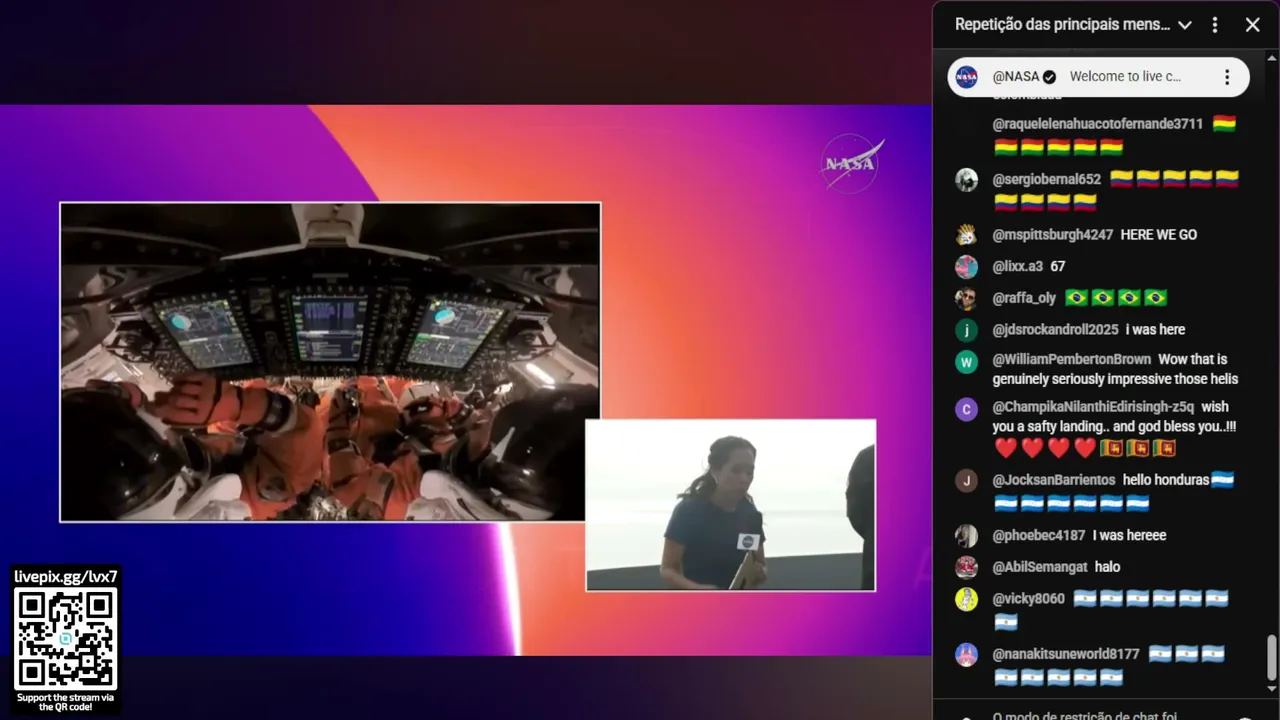The image size is (1280, 720).
Task: Click the "genuinely seriously impressive those helis" message
Action: coord(1115,380)
